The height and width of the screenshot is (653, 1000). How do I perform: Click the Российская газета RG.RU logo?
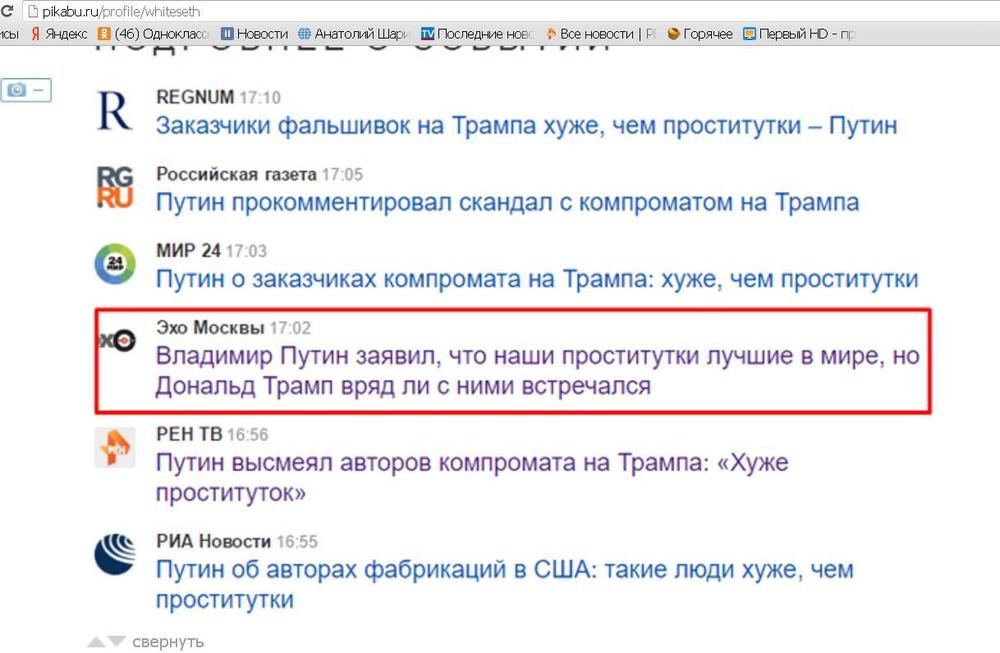115,187
